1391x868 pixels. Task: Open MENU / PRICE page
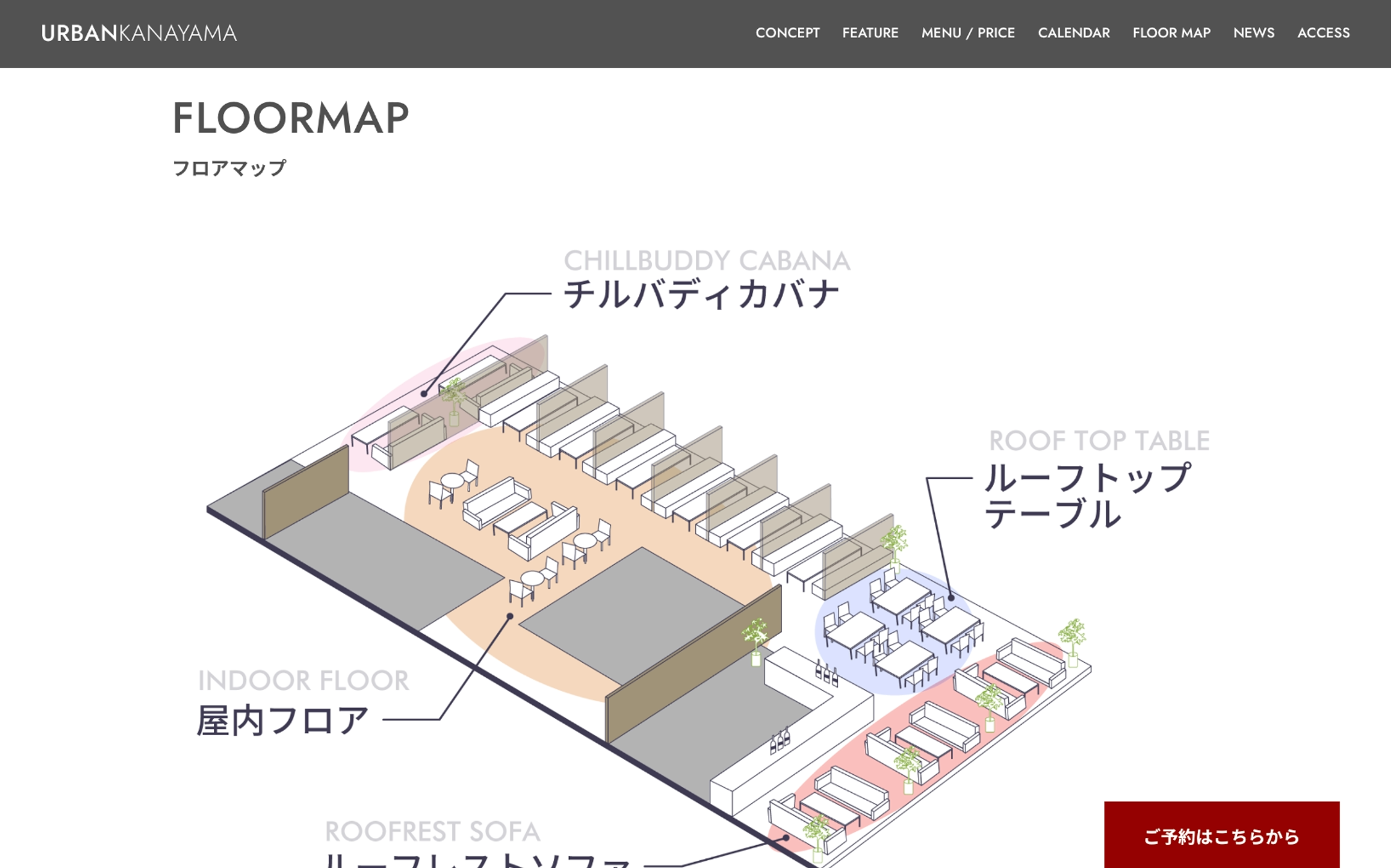968,33
